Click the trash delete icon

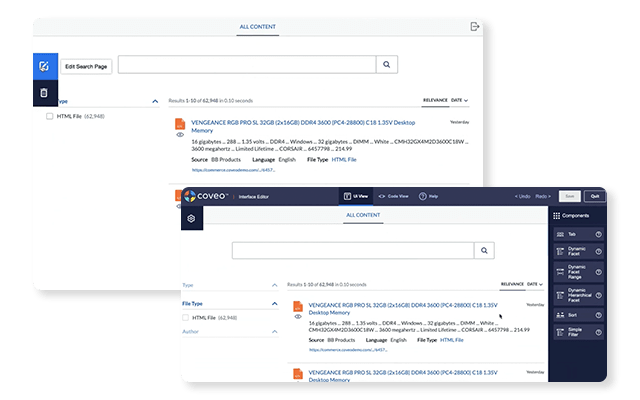44,93
